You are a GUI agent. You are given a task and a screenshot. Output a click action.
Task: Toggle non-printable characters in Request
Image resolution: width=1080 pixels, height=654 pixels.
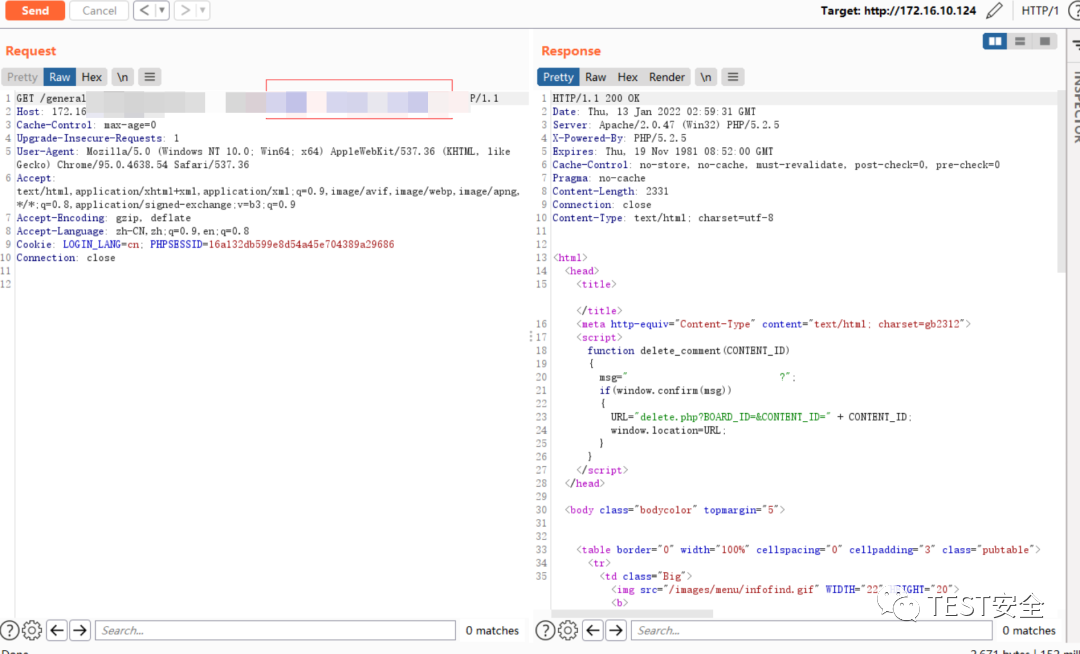click(x=122, y=77)
